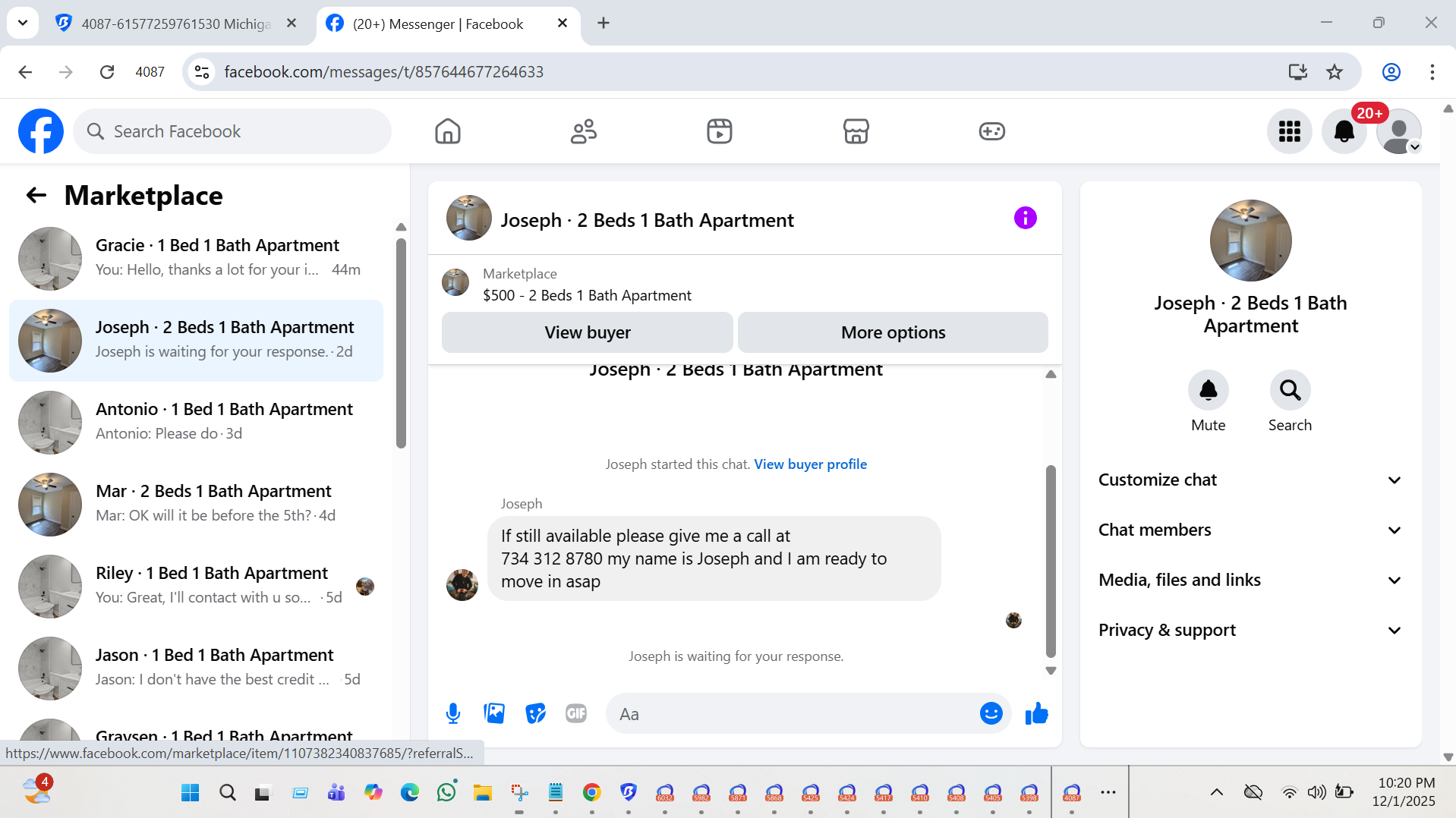The width and height of the screenshot is (1456, 818).
Task: Click the apartment photo in the right panel
Action: [1250, 241]
